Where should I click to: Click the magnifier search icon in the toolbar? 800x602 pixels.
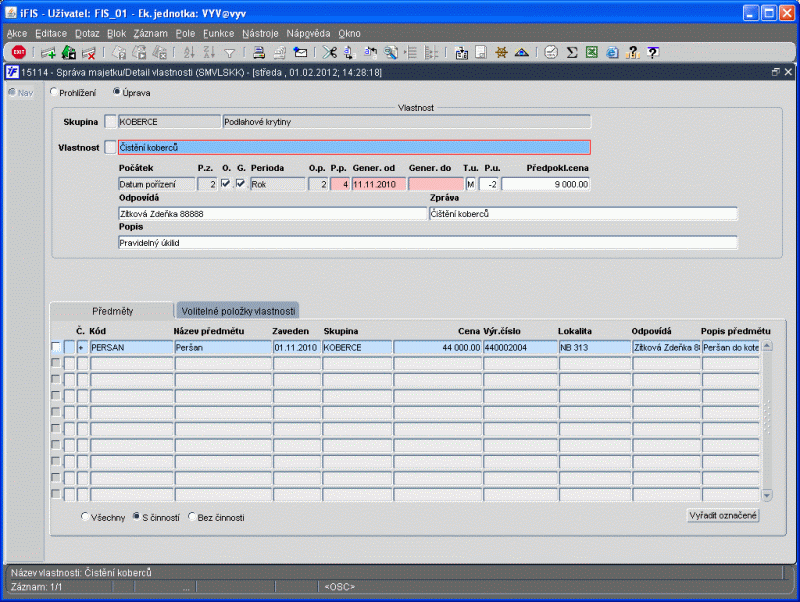[x=391, y=53]
